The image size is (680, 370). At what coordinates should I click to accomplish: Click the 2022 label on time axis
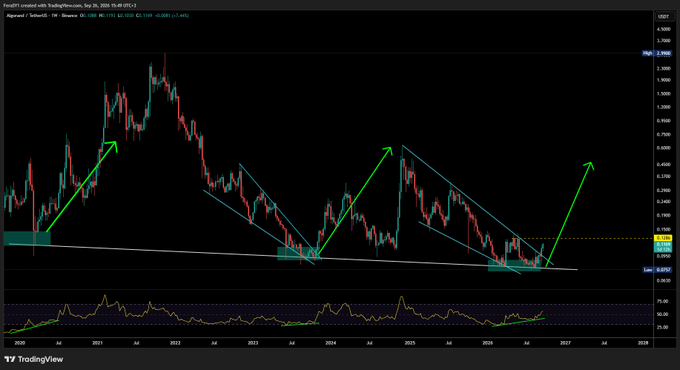[x=175, y=343]
